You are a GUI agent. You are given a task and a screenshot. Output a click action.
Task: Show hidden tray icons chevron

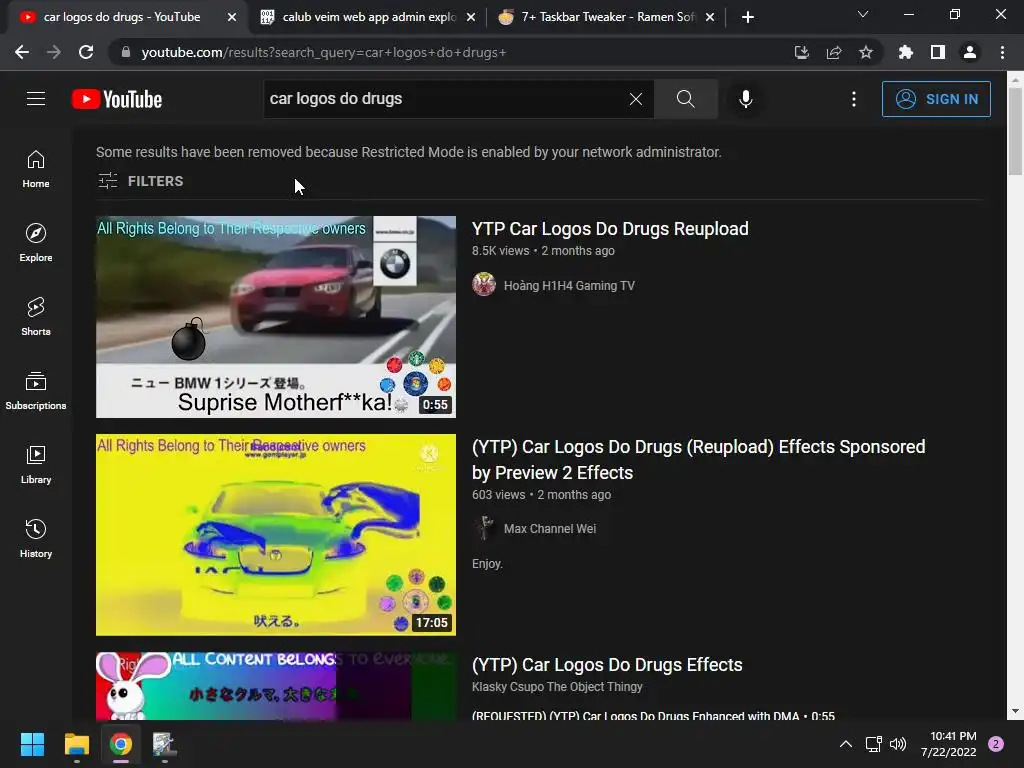[846, 744]
